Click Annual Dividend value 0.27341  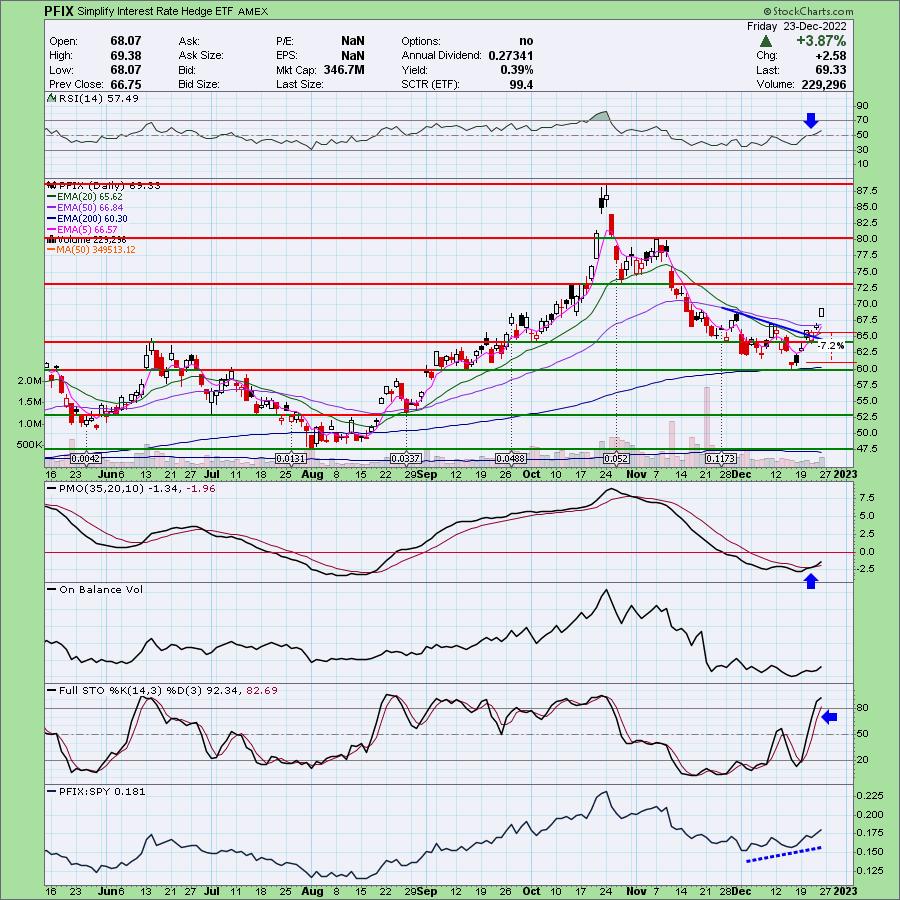511,56
